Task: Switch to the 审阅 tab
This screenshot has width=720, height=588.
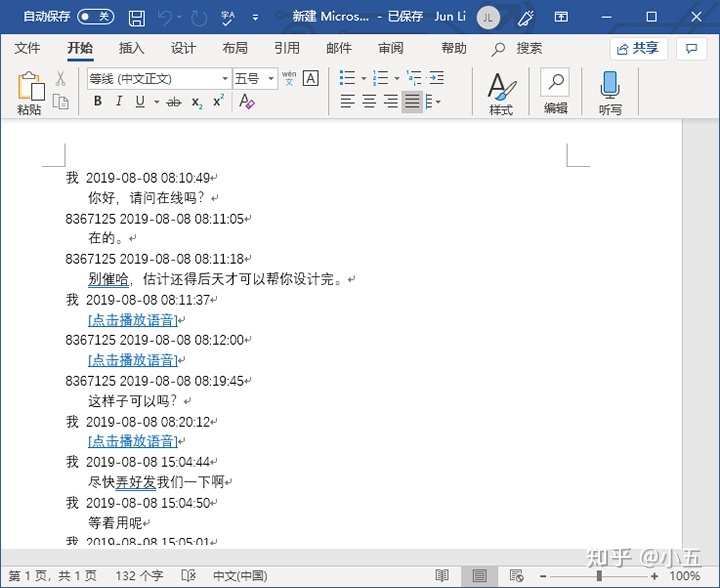Action: tap(391, 48)
